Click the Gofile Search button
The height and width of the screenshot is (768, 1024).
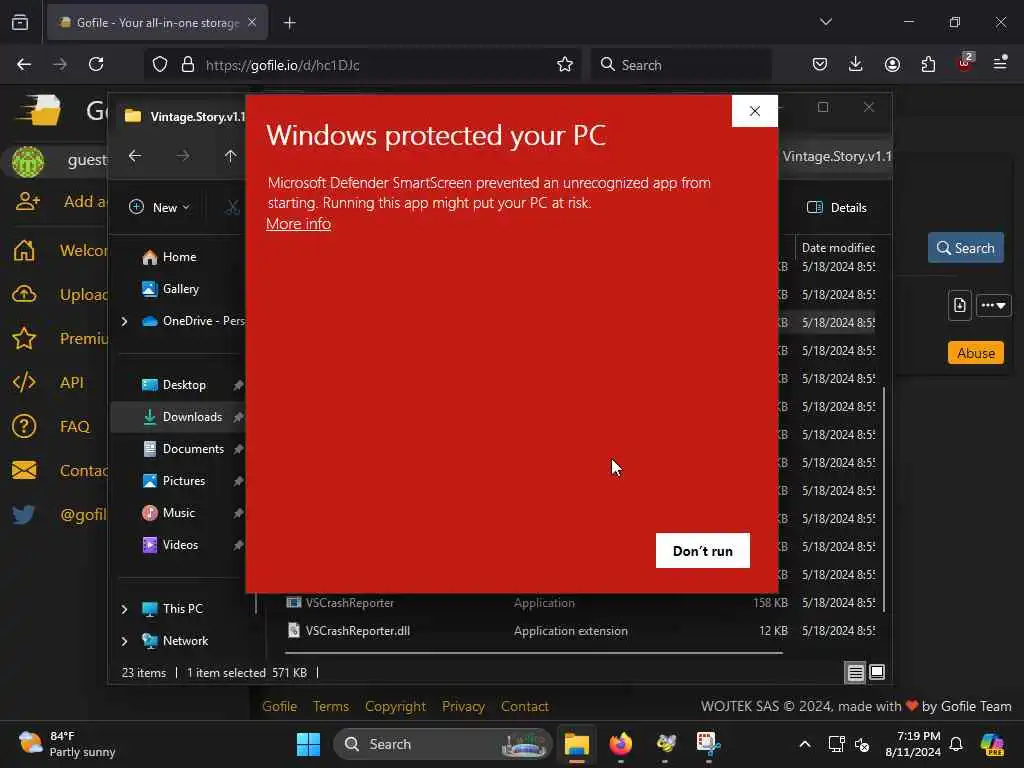click(x=966, y=248)
